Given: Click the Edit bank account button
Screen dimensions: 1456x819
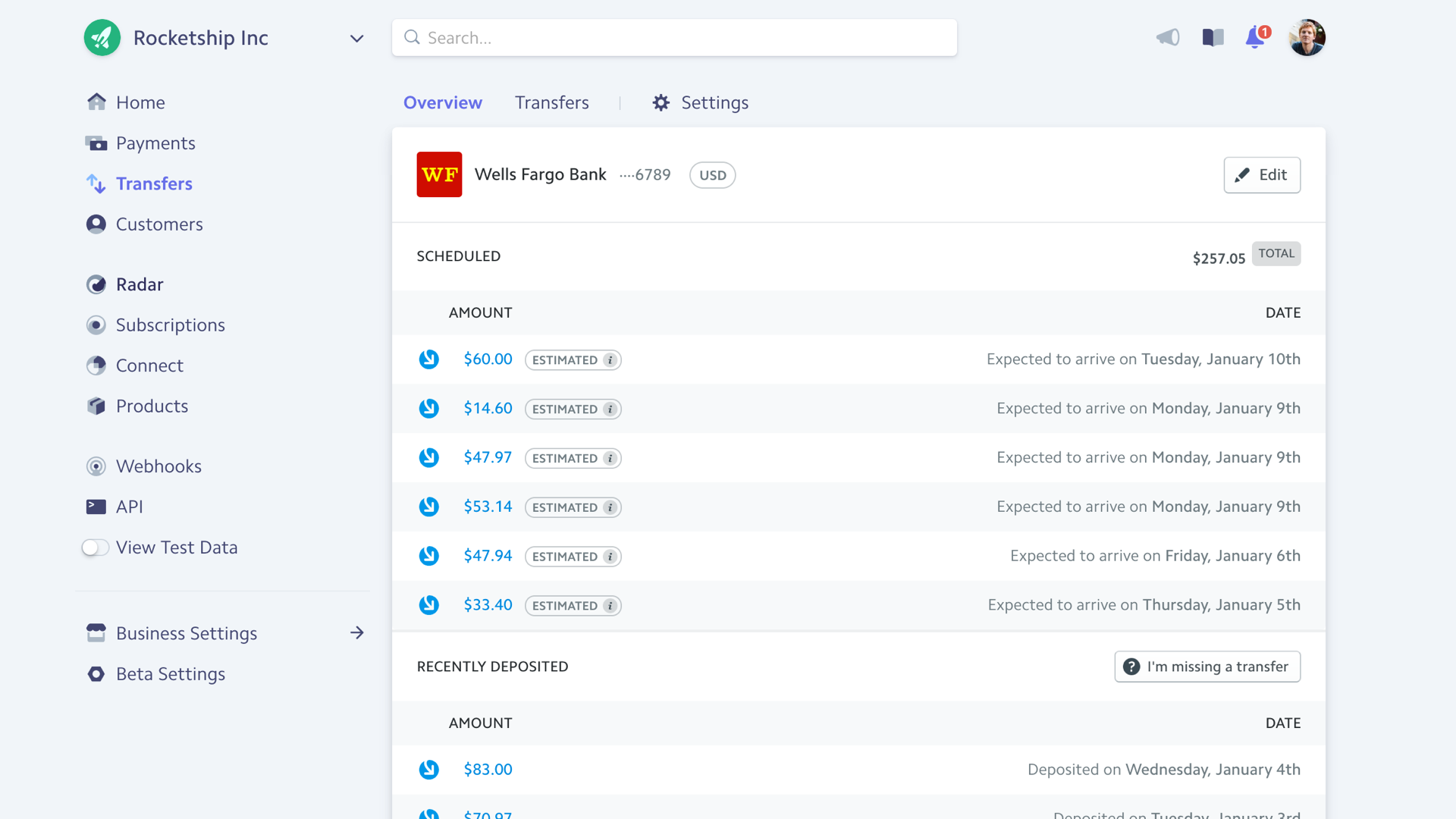Looking at the screenshot, I should click(x=1262, y=175).
